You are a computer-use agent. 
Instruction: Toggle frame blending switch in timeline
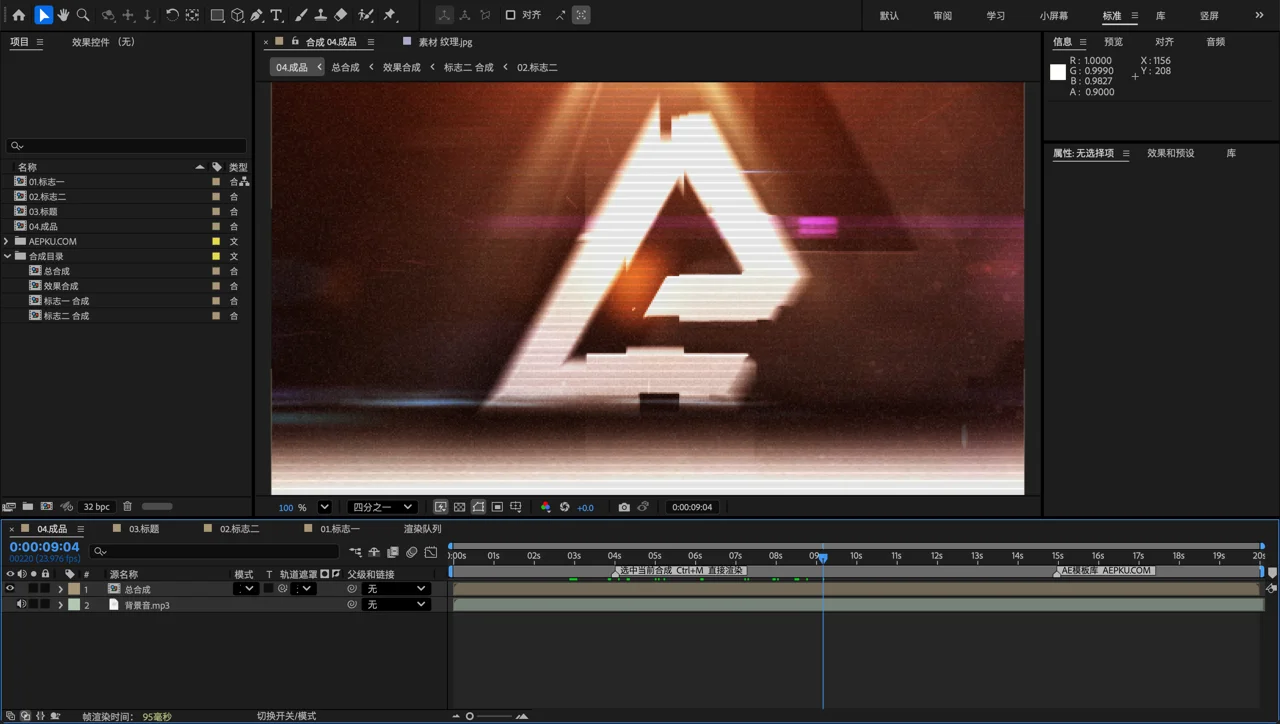coord(393,552)
